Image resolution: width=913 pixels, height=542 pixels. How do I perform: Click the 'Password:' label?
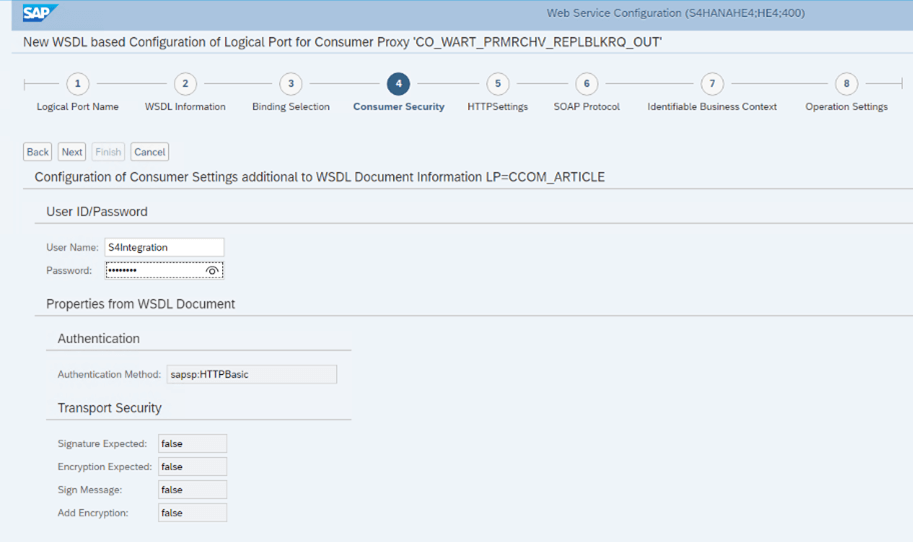pos(69,270)
